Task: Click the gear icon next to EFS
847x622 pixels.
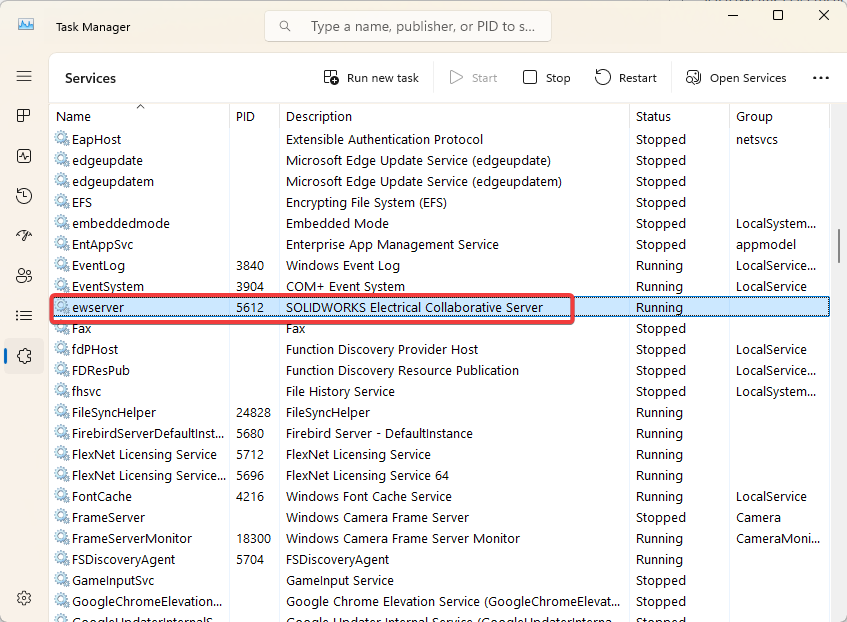Action: click(62, 202)
